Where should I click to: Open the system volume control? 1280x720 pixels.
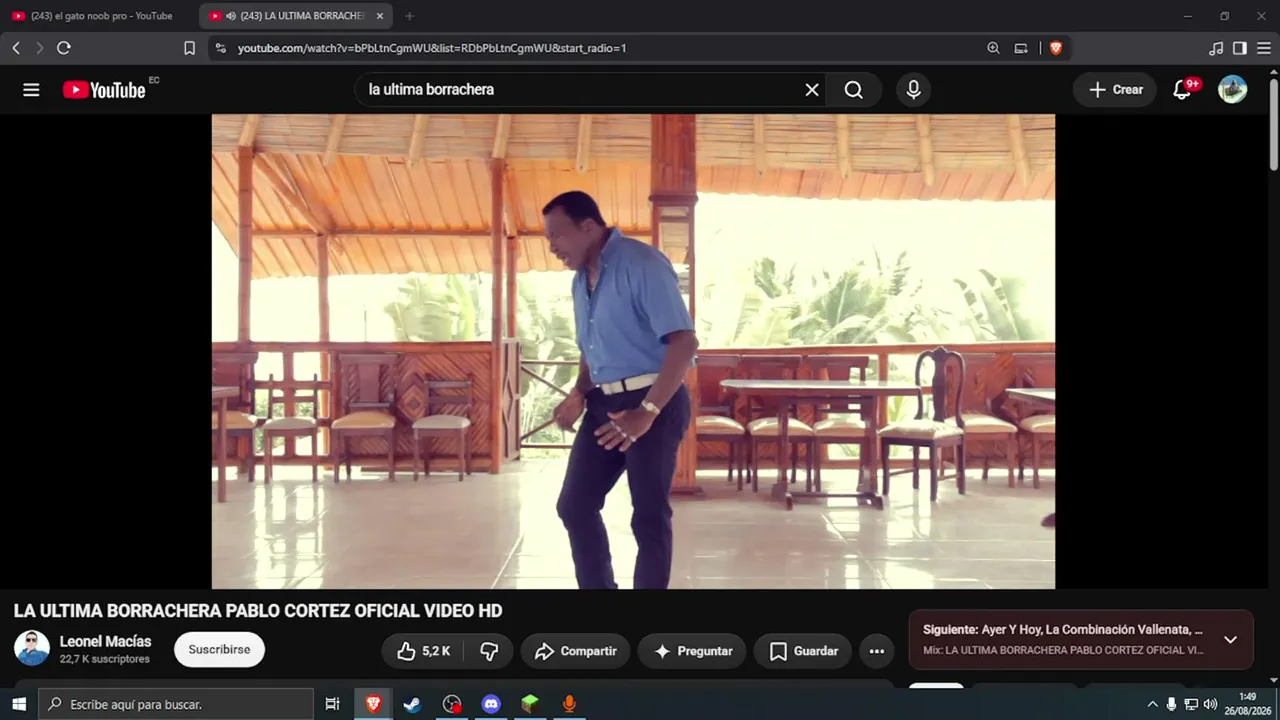[x=1210, y=704]
